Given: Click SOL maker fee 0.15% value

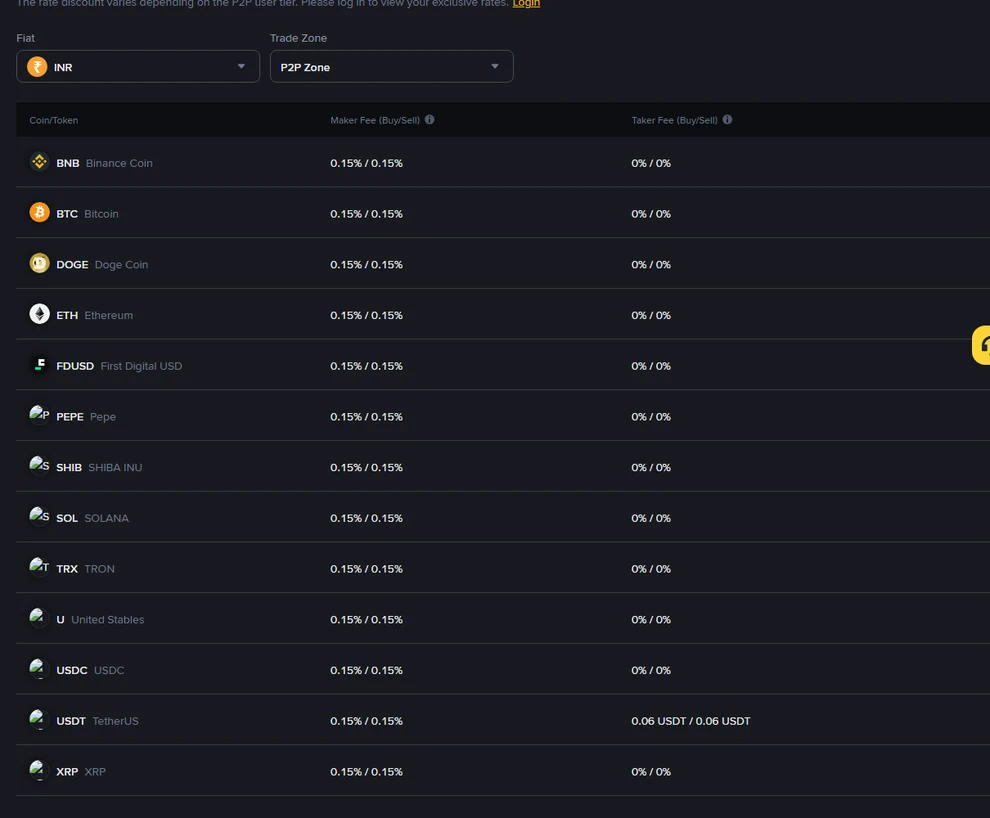Looking at the screenshot, I should [366, 518].
